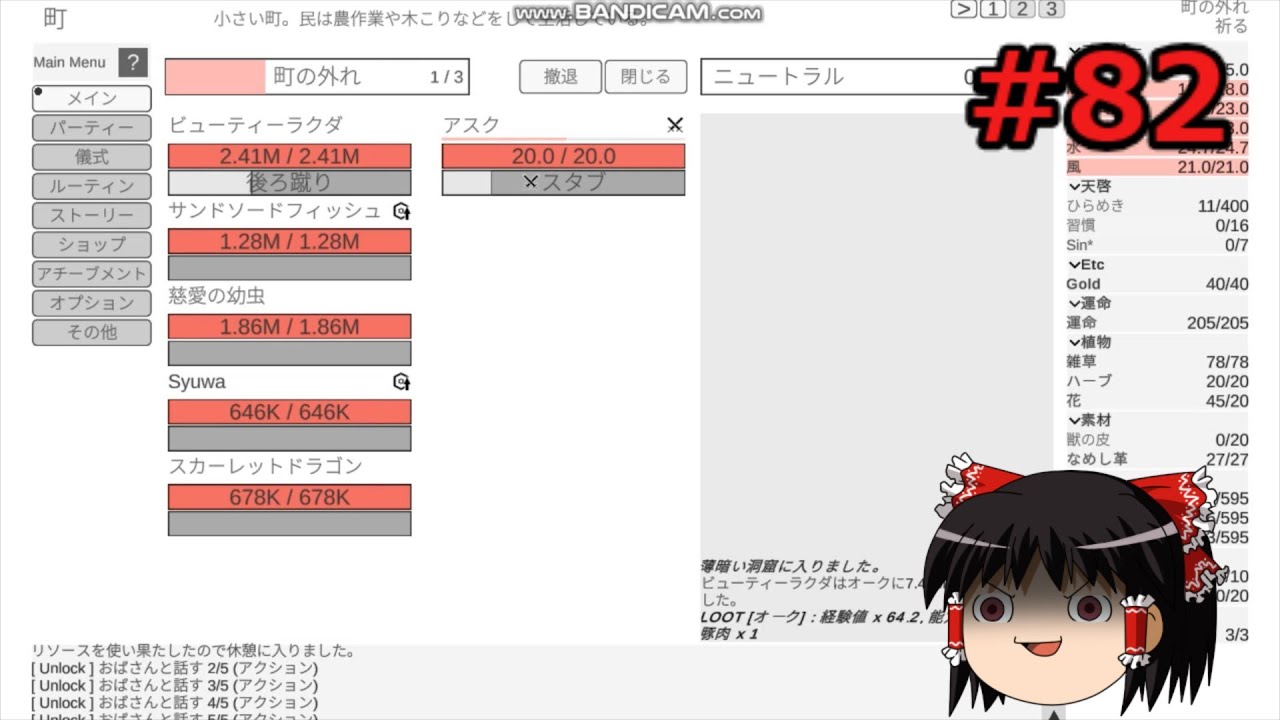Click the 町 location title
Image resolution: width=1280 pixels, height=720 pixels.
55,18
